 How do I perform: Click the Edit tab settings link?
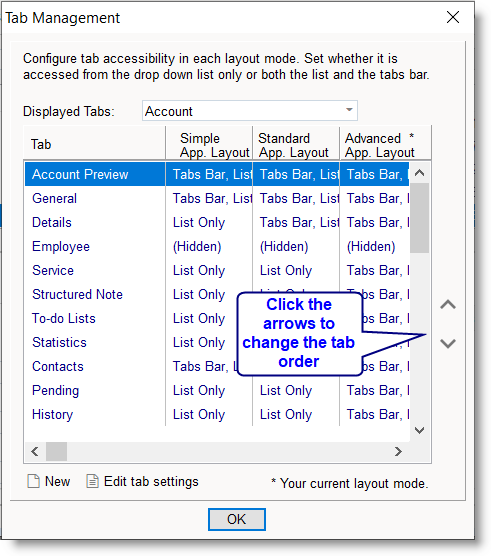pos(151,482)
